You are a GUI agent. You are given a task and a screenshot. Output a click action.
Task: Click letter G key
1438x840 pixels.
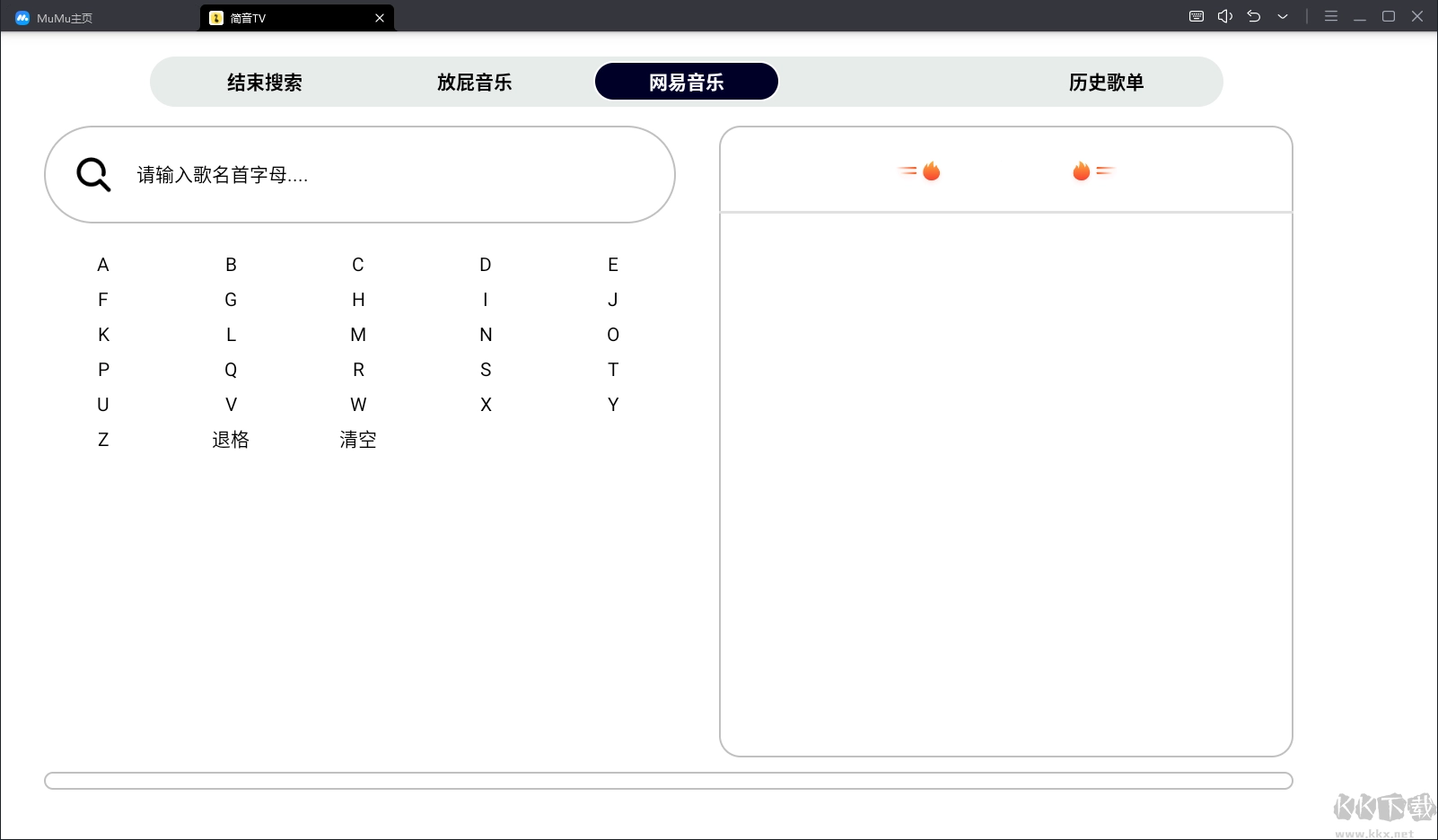coord(231,300)
